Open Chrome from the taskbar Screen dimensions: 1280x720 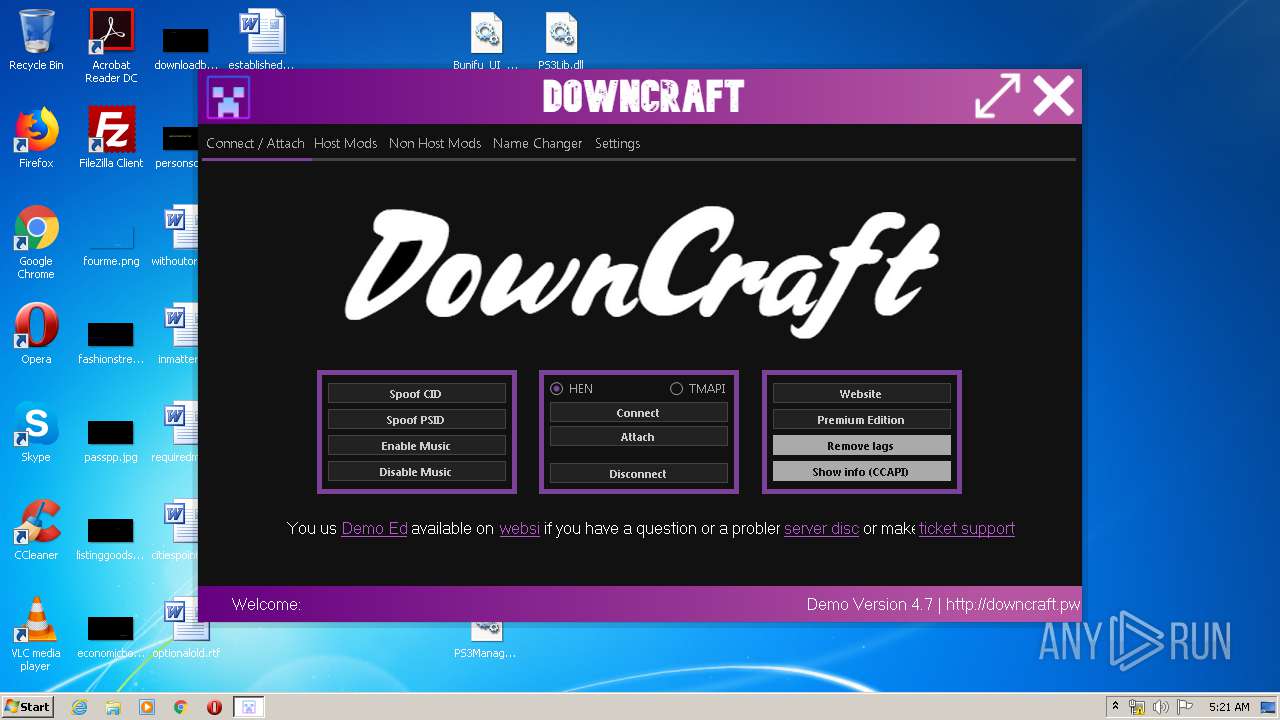click(x=180, y=707)
